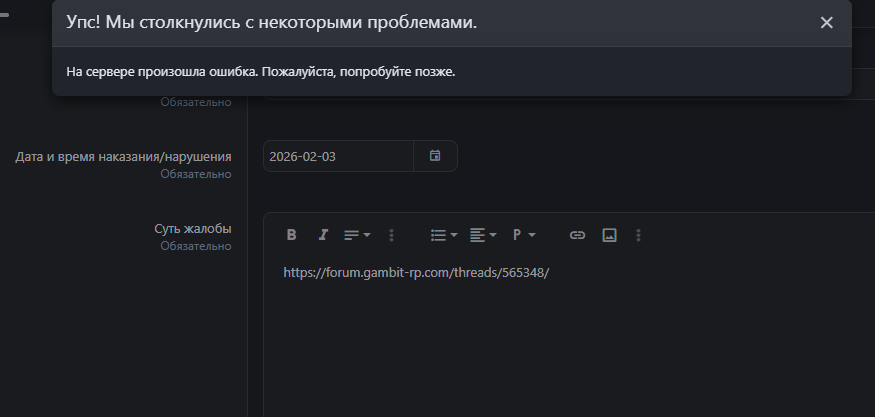
Task: Click the insert image icon
Action: point(609,235)
